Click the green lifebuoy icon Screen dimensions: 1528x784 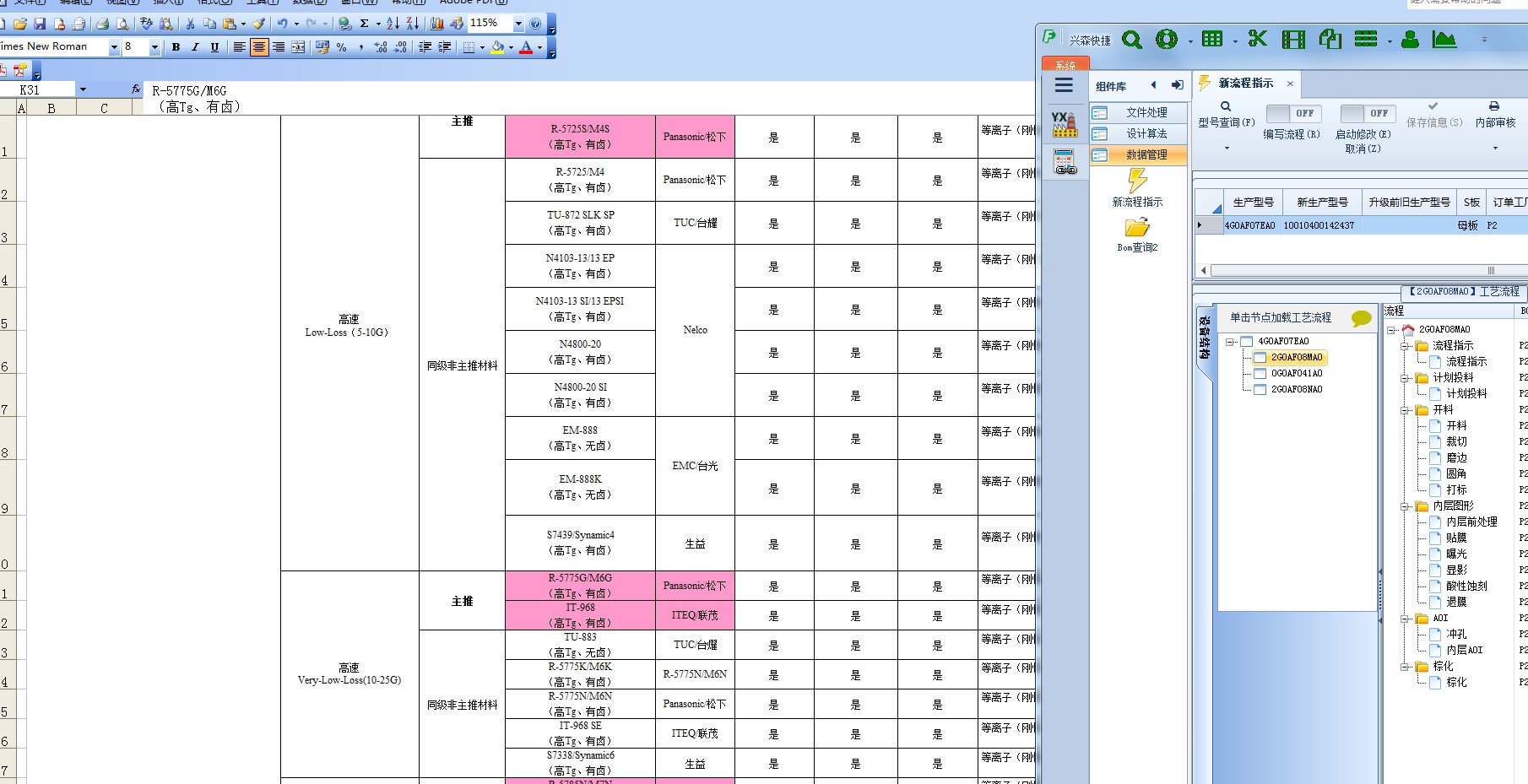click(x=1167, y=39)
